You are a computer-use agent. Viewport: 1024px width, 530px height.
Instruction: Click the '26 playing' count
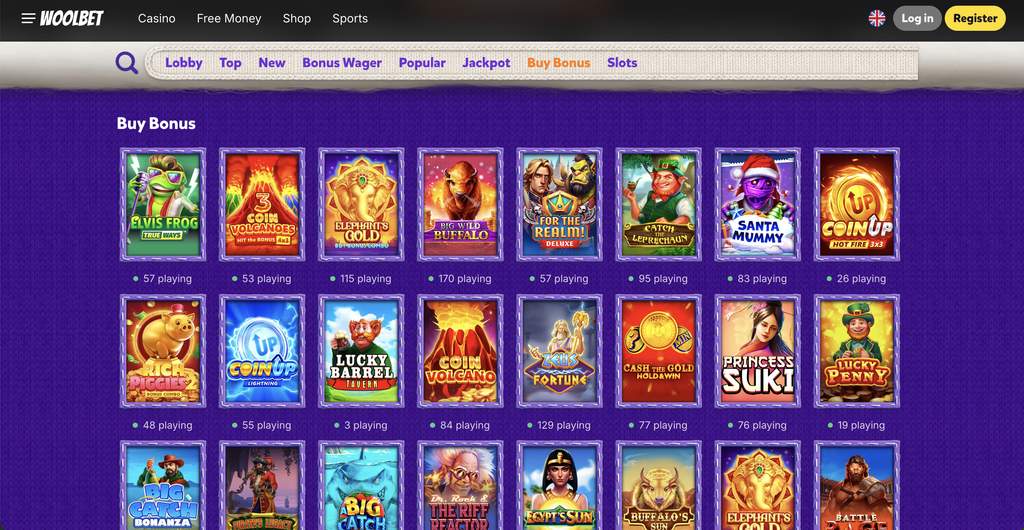tap(861, 279)
